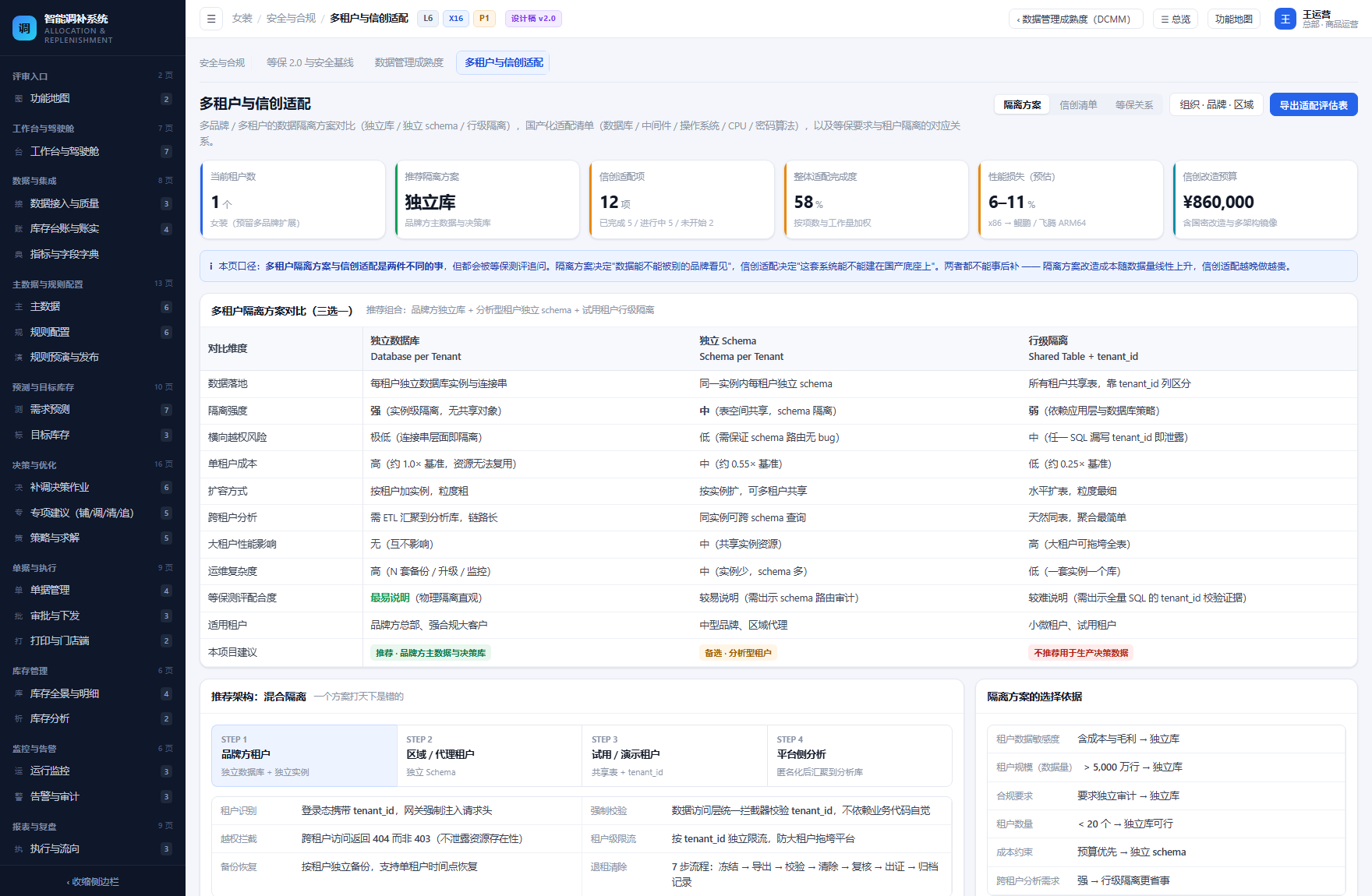
Task: Click the hamburger menu toggle icon
Action: tap(211, 19)
